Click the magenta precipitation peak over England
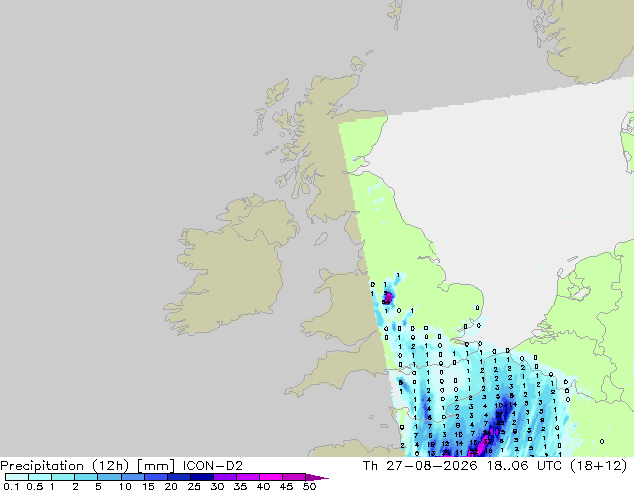Image resolution: width=634 pixels, height=490 pixels. (388, 298)
